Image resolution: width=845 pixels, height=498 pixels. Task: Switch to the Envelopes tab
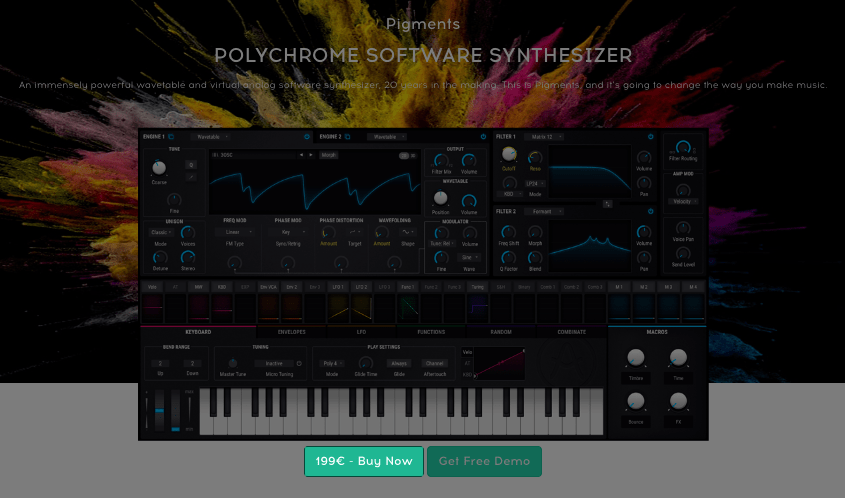(x=292, y=332)
